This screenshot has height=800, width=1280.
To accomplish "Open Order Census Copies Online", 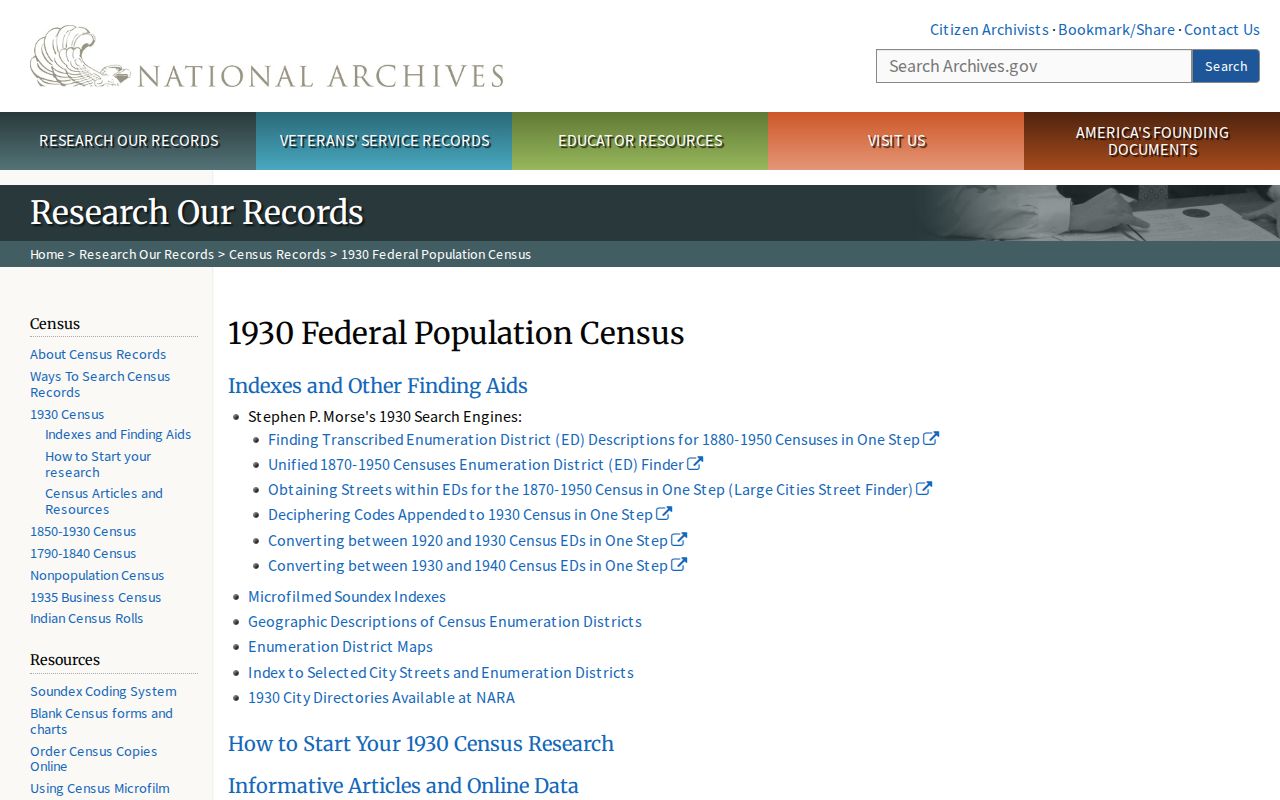I will [93, 758].
